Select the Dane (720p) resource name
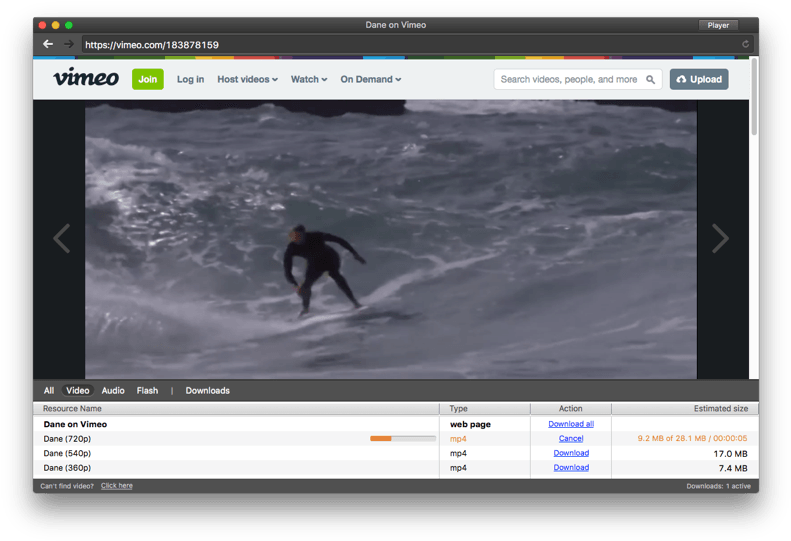Image resolution: width=791 pixels, height=541 pixels. point(67,439)
